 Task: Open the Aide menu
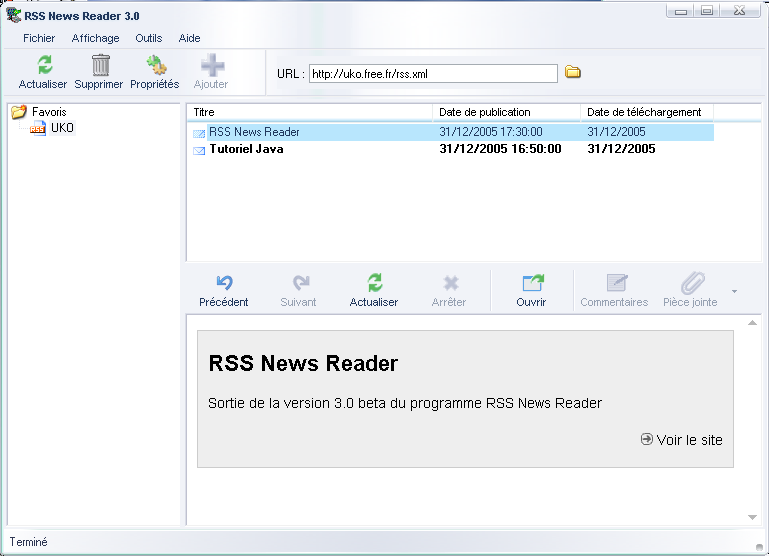[x=189, y=38]
